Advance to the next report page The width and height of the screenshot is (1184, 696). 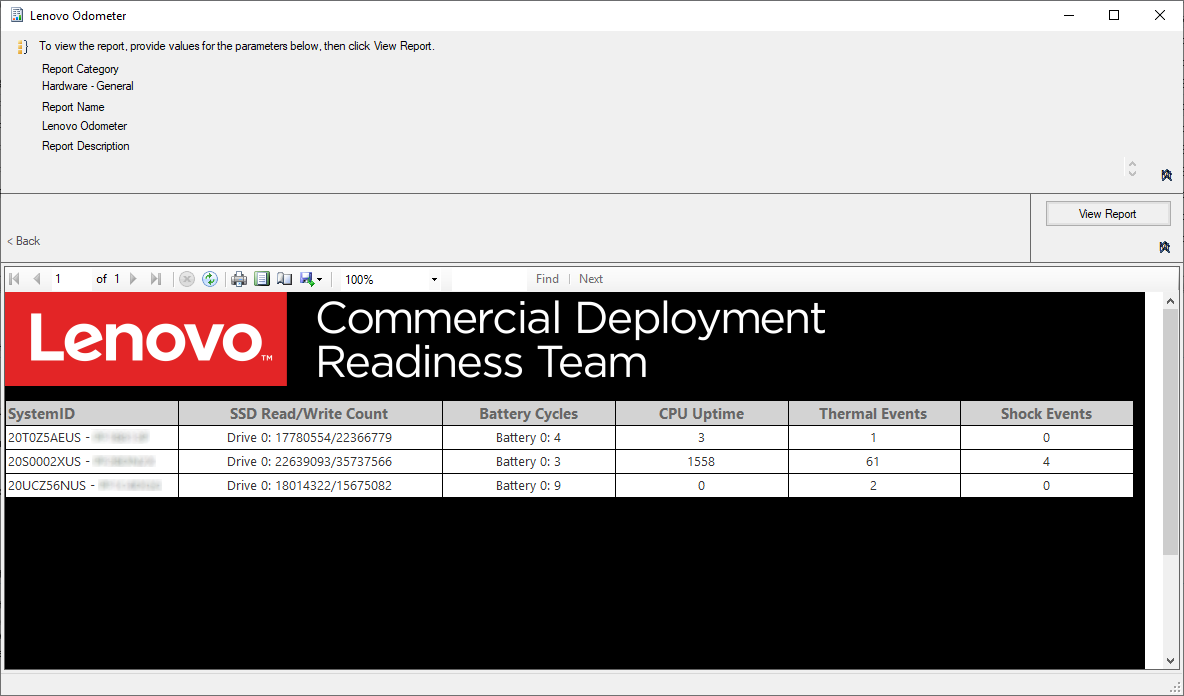tap(134, 279)
